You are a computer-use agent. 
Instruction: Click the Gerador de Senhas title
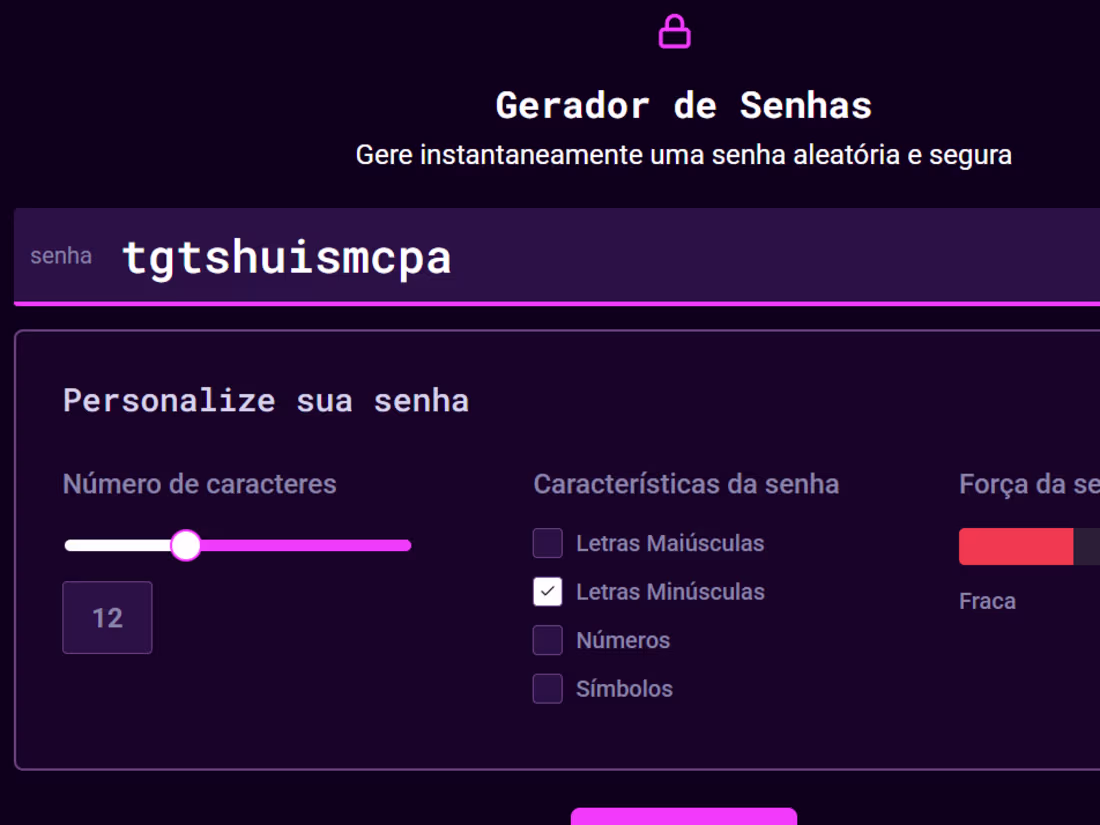tap(684, 105)
